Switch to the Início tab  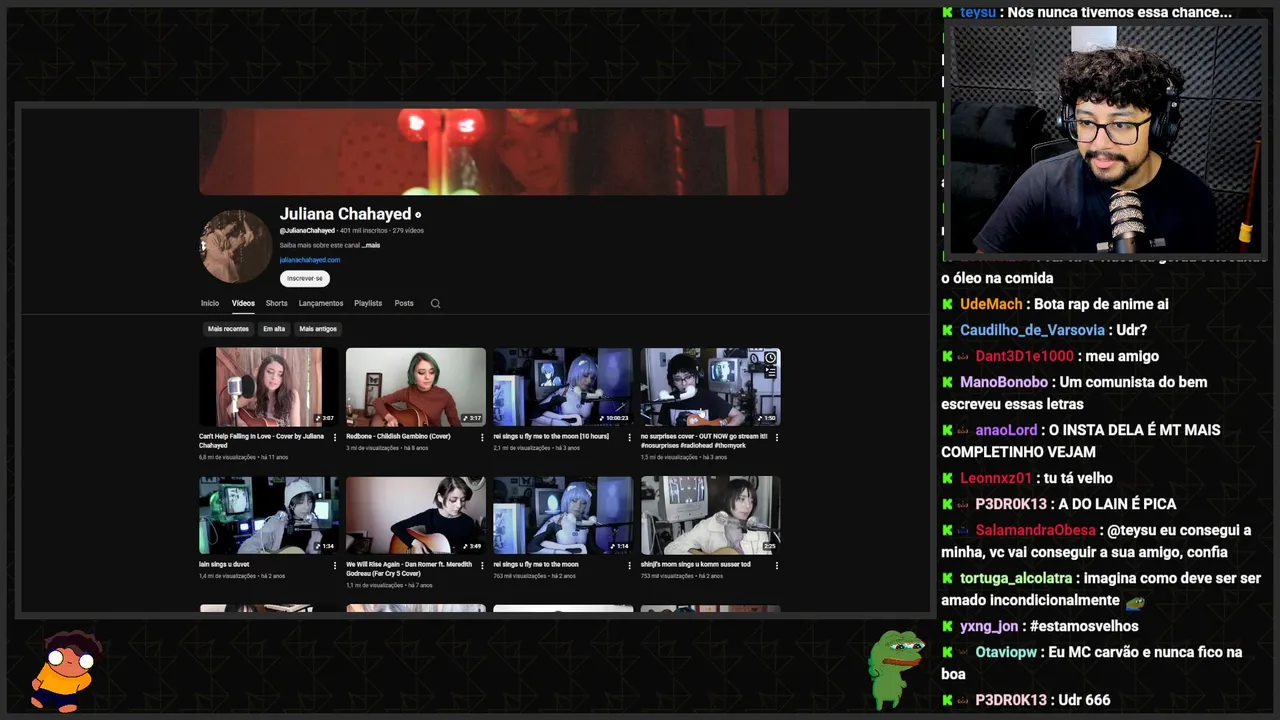210,303
